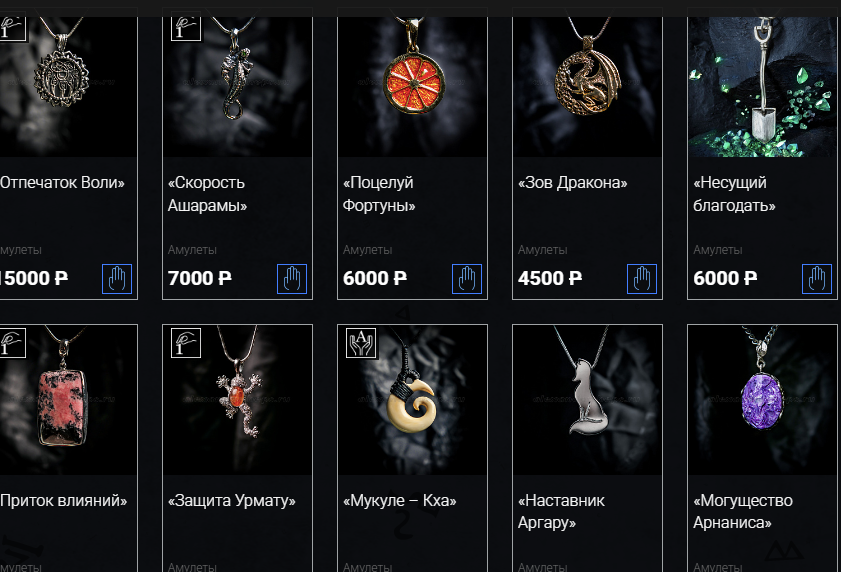Image resolution: width=841 pixels, height=572 pixels.
Task: Click the Амулеты category under «Несущий благодать»
Action: (718, 250)
